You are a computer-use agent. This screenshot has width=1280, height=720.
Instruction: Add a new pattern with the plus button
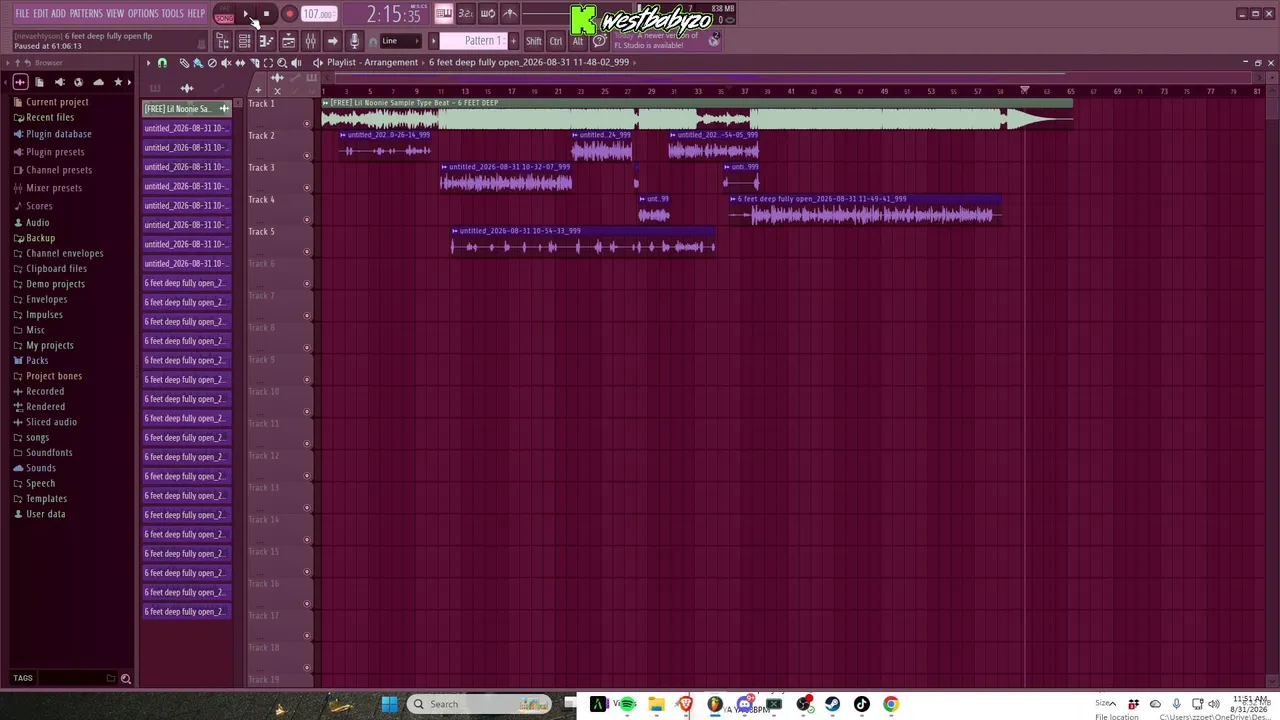tap(513, 41)
